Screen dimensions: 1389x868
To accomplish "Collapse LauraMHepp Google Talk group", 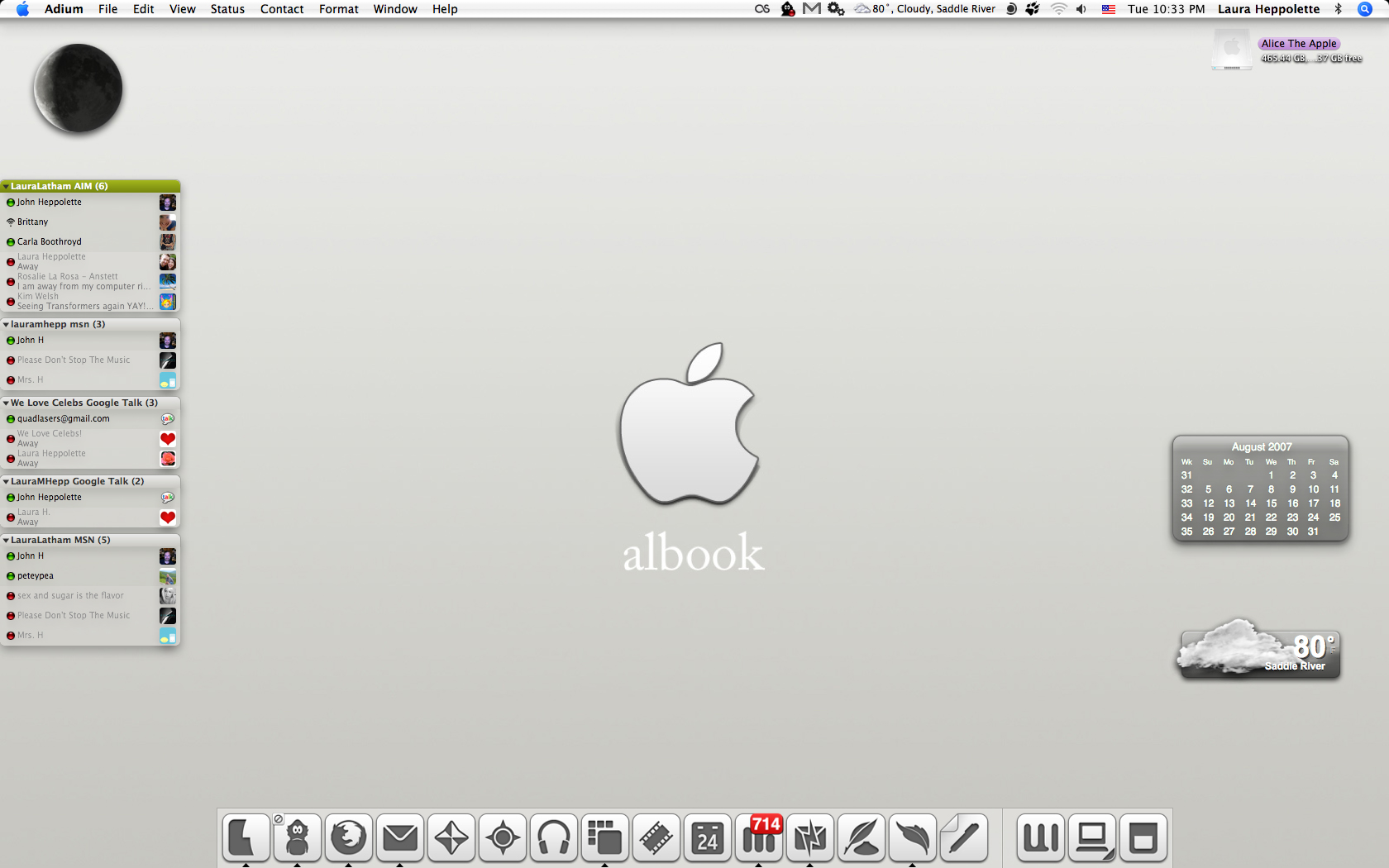I will [6, 481].
